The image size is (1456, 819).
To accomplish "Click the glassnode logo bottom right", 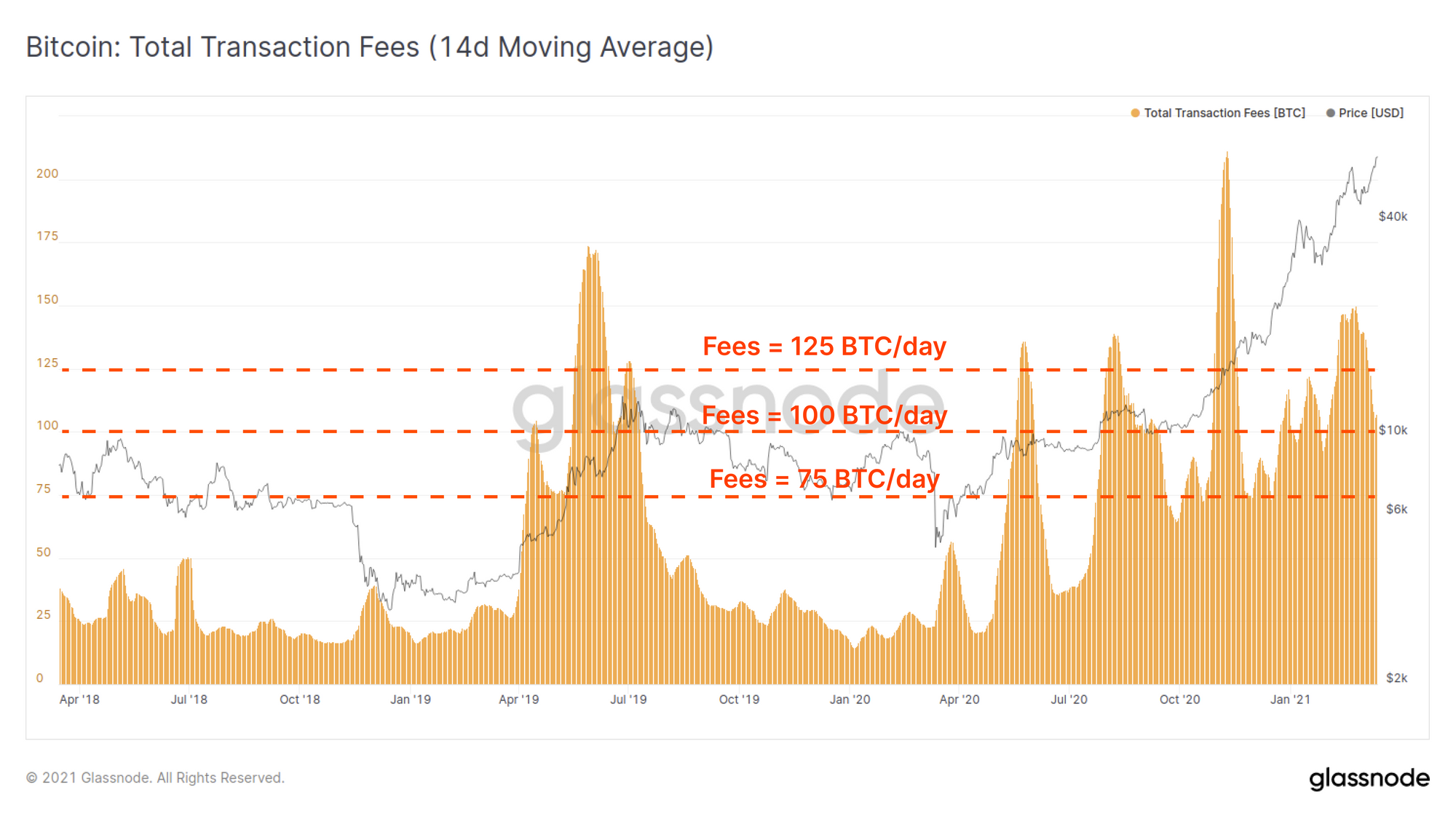I will 1369,778.
